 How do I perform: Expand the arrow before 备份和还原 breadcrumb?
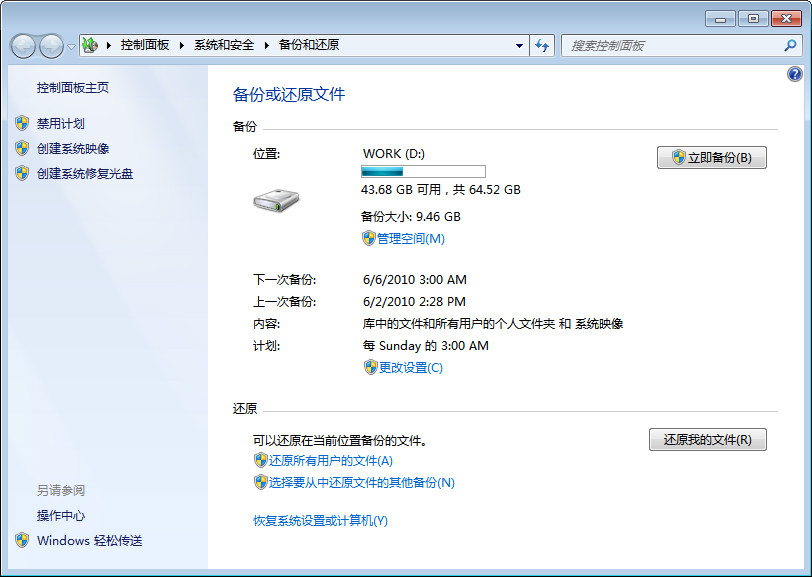click(267, 45)
